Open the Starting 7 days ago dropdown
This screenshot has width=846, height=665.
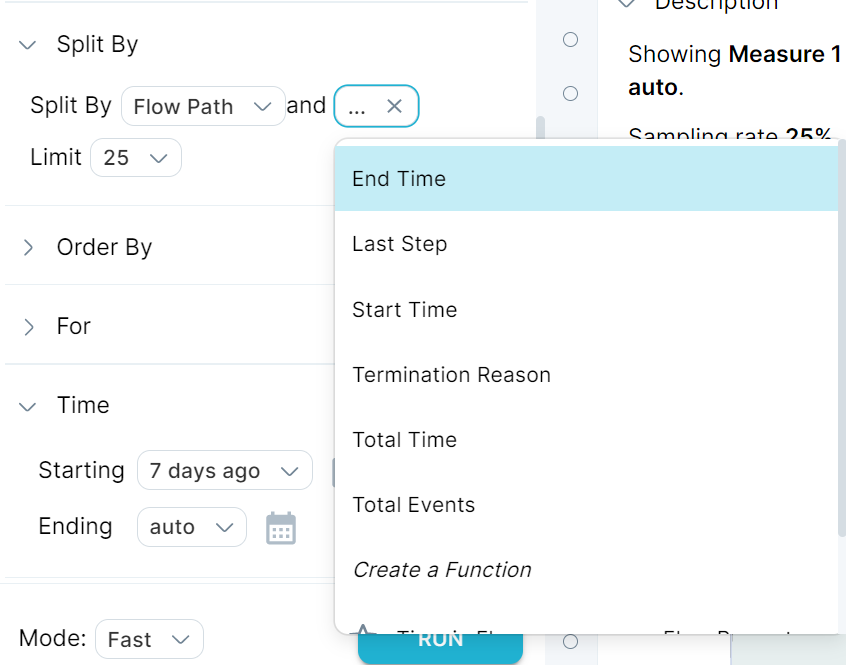click(224, 470)
